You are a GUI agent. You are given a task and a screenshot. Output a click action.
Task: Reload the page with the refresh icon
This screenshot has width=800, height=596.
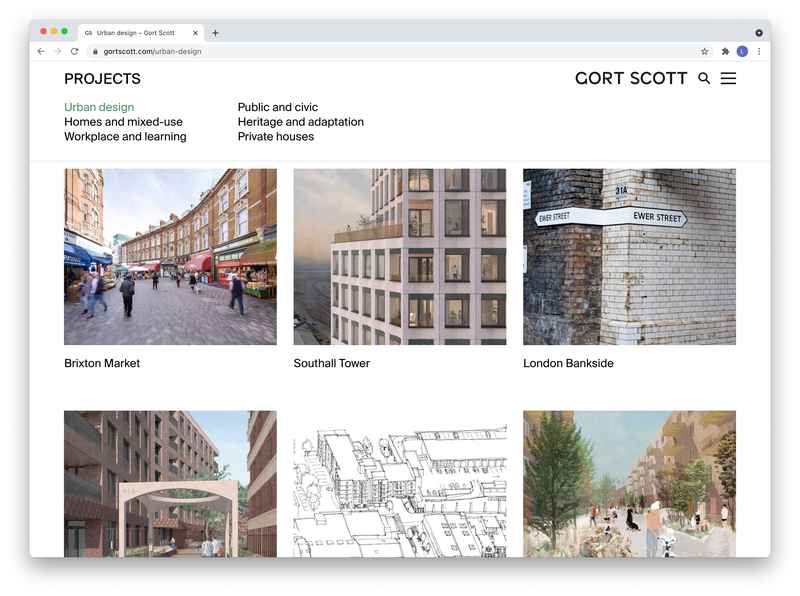(74, 52)
